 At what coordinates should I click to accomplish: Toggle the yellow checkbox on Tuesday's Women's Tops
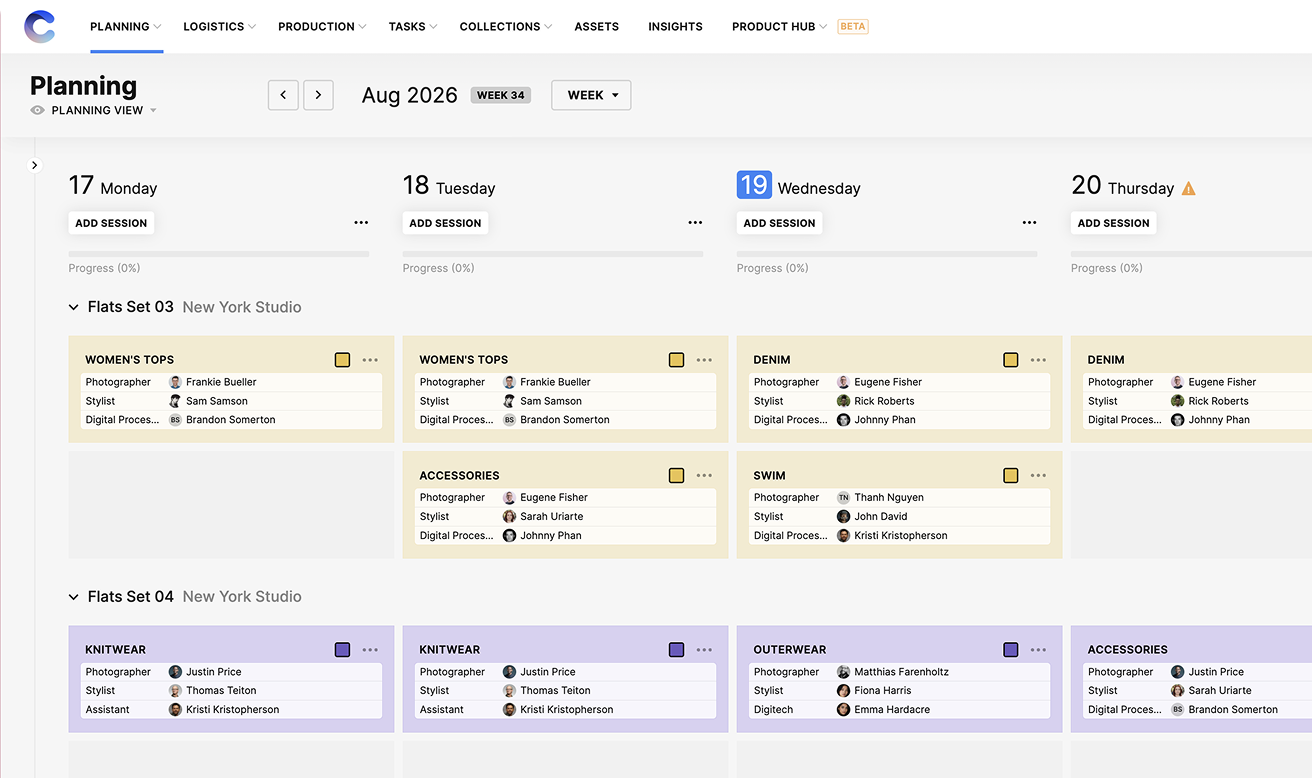(676, 360)
